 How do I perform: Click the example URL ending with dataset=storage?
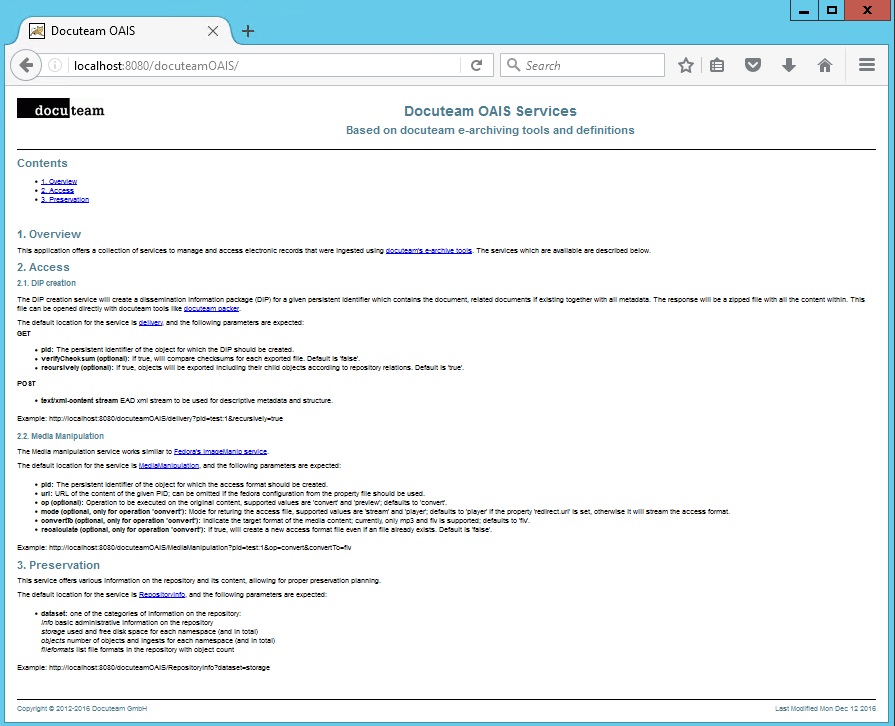pos(159,668)
